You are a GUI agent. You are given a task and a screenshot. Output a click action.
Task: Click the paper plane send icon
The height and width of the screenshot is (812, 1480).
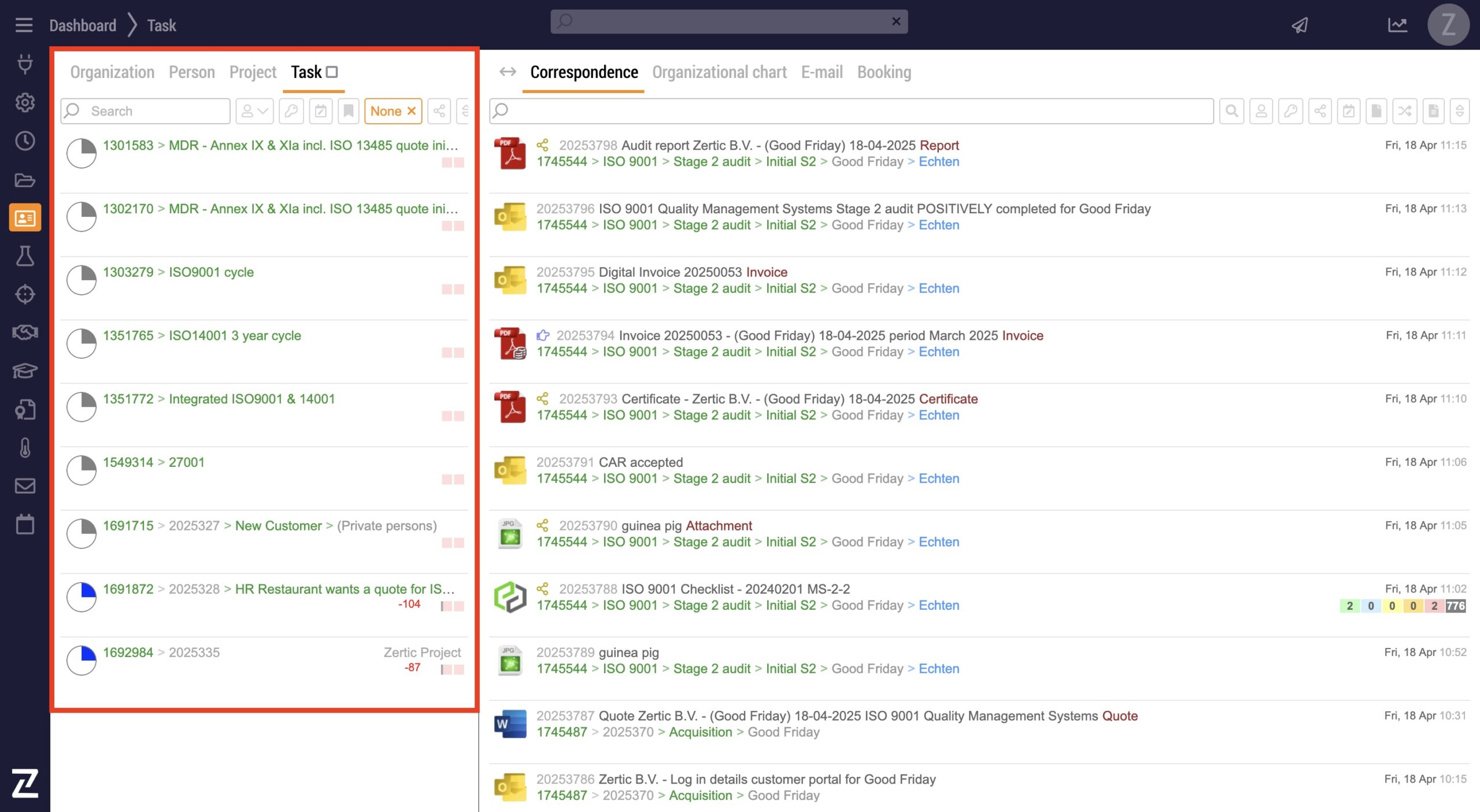(x=1300, y=25)
